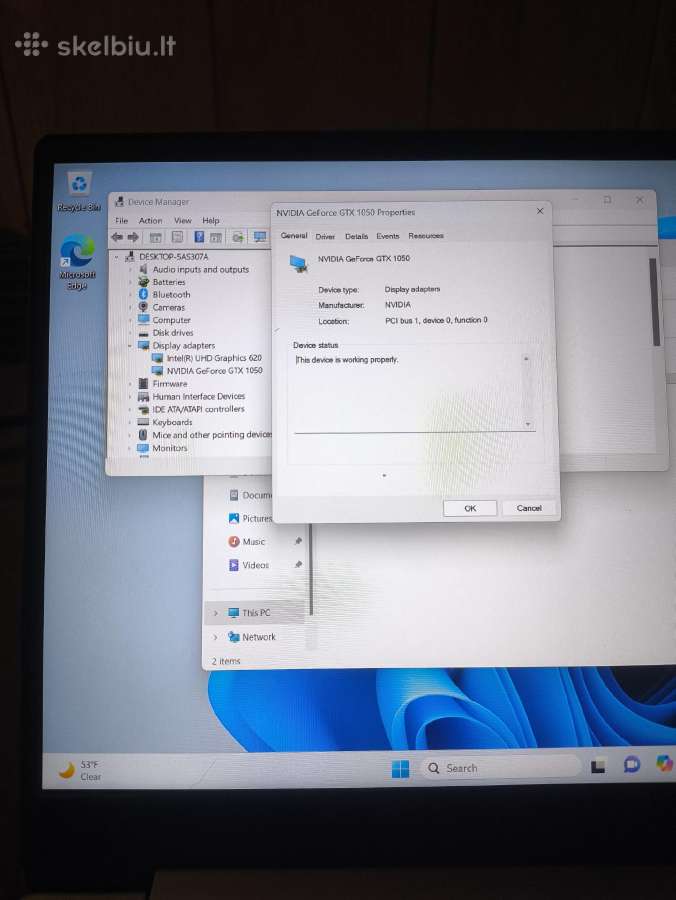Expand the Firmware category arrow

pyautogui.click(x=130, y=383)
